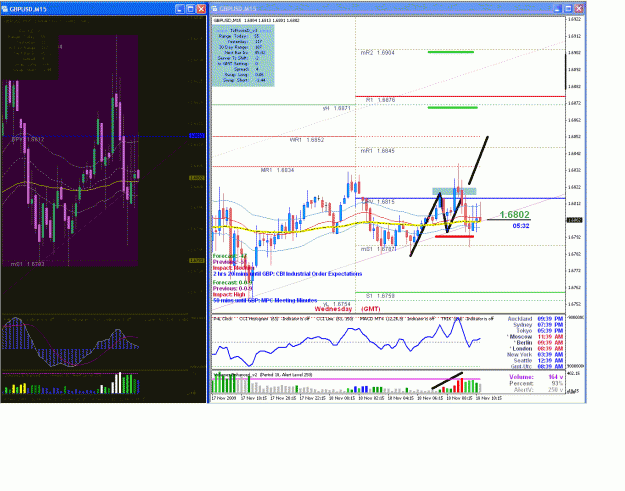Select the 'yH 1.6871' yesterday high label
The width and height of the screenshot is (625, 491).
336,108
